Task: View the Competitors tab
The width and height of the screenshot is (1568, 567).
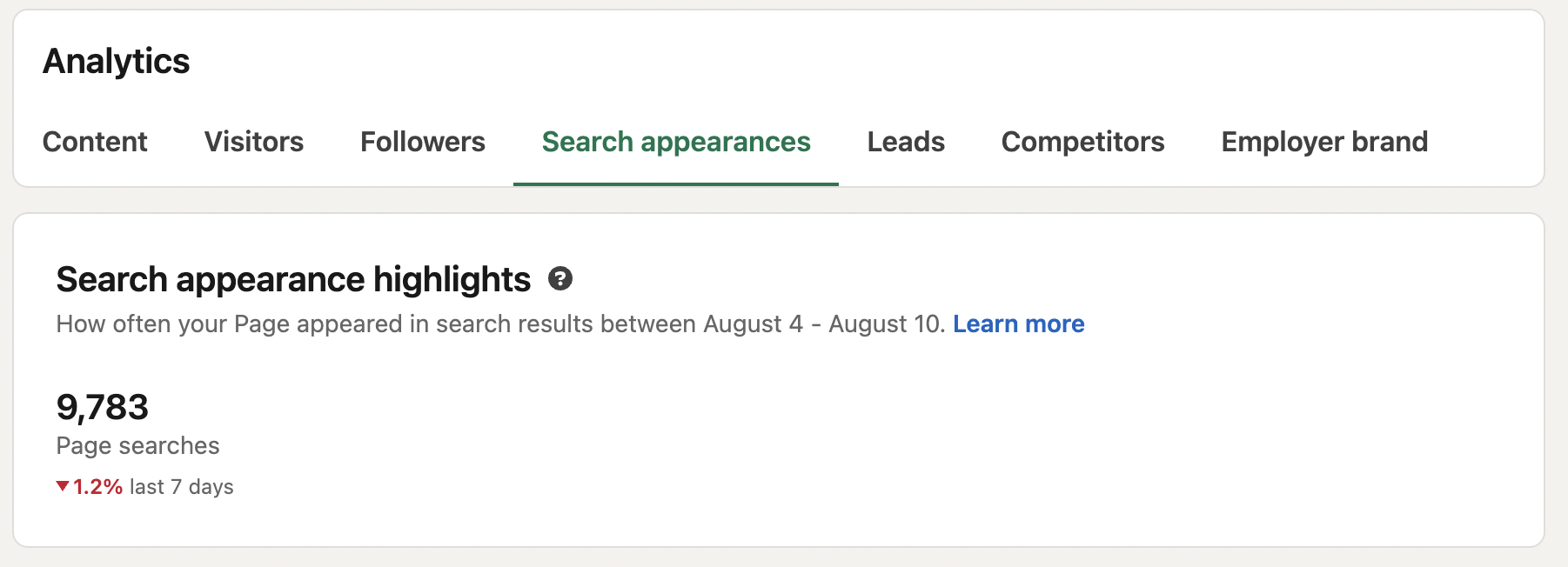Action: (1082, 142)
